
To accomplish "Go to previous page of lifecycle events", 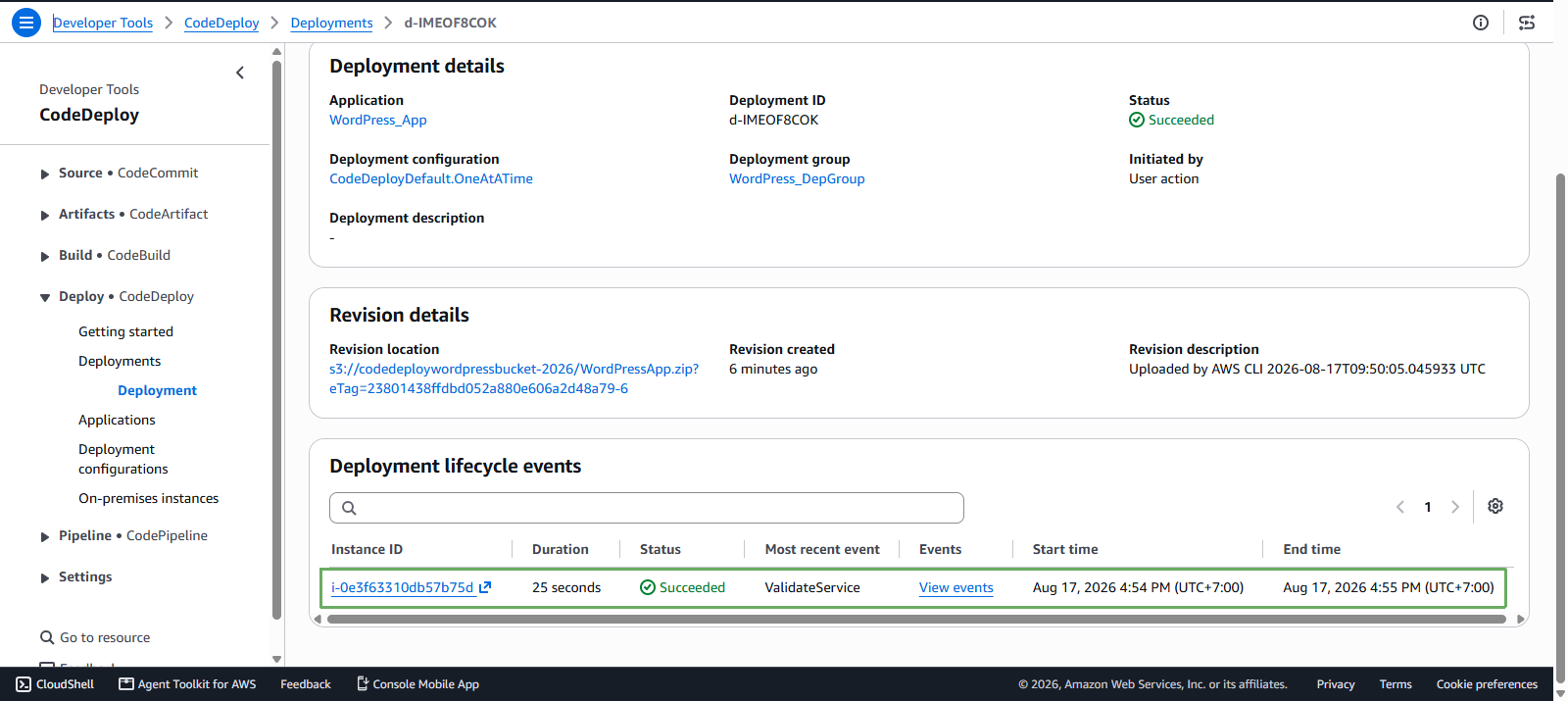I will (x=1400, y=507).
